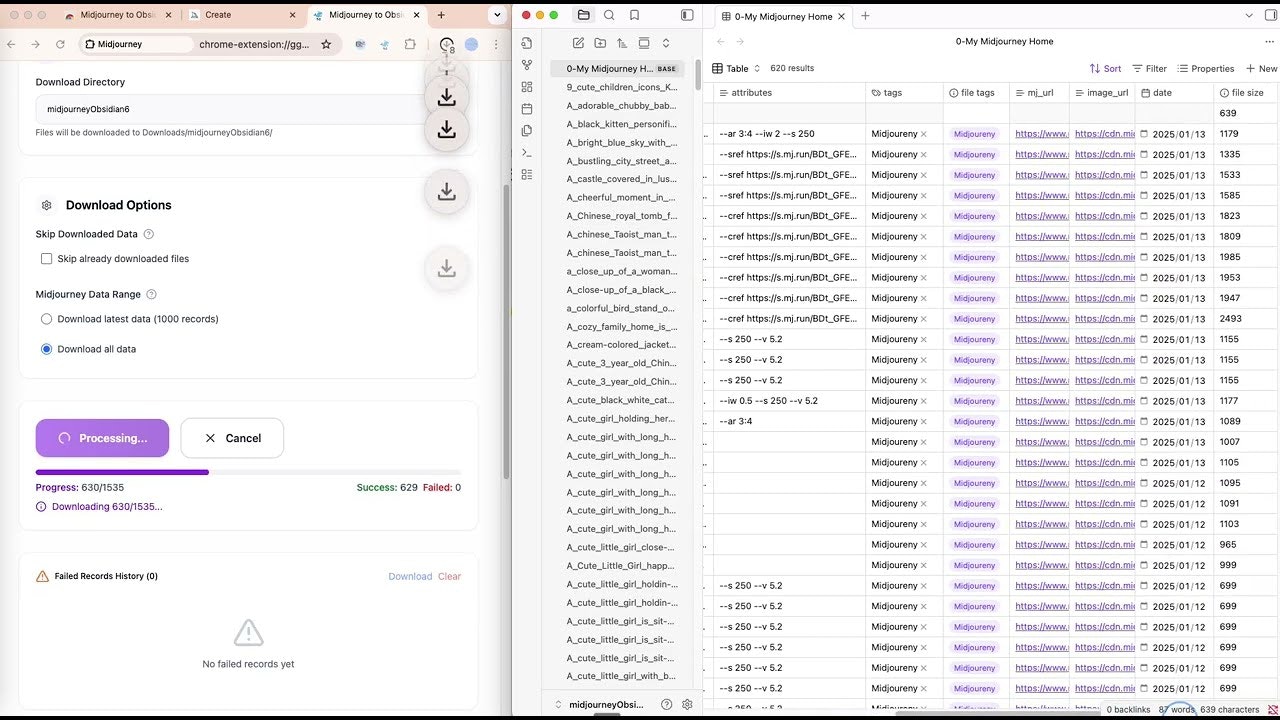Open Chrome three-dot menu
This screenshot has width=1280, height=720.
coord(497,44)
